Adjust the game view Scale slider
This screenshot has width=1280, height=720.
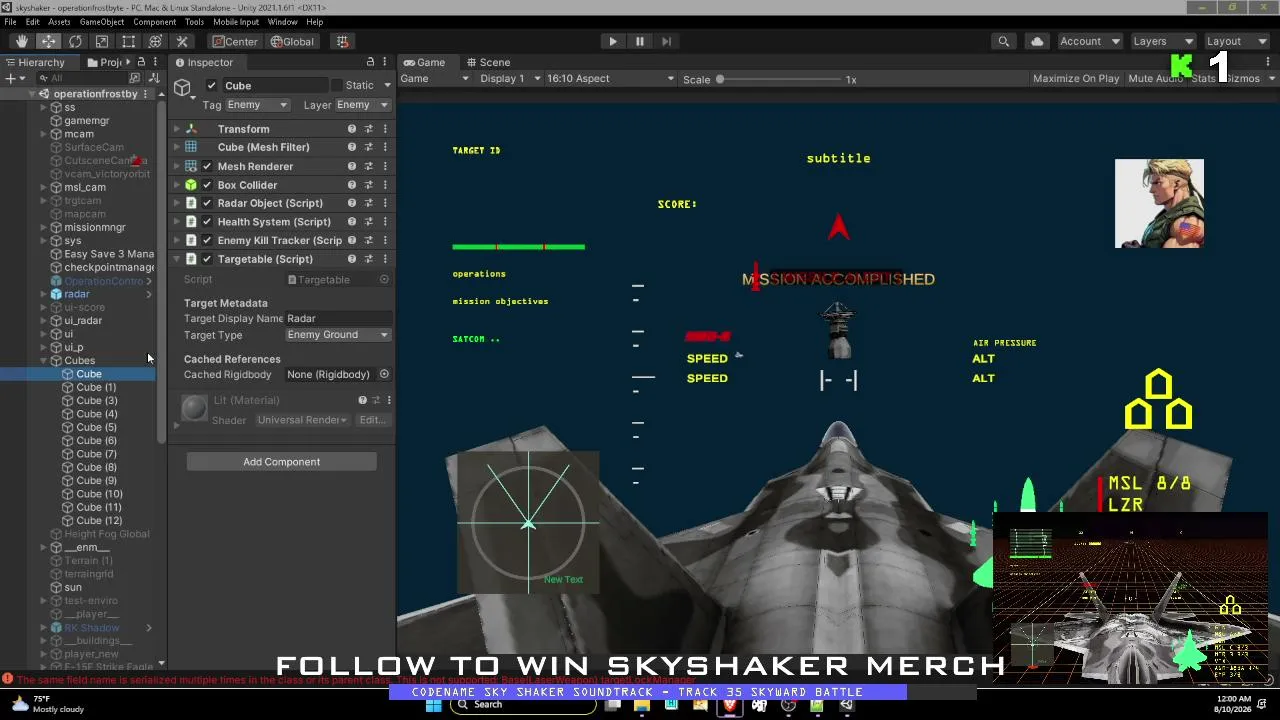pos(778,79)
